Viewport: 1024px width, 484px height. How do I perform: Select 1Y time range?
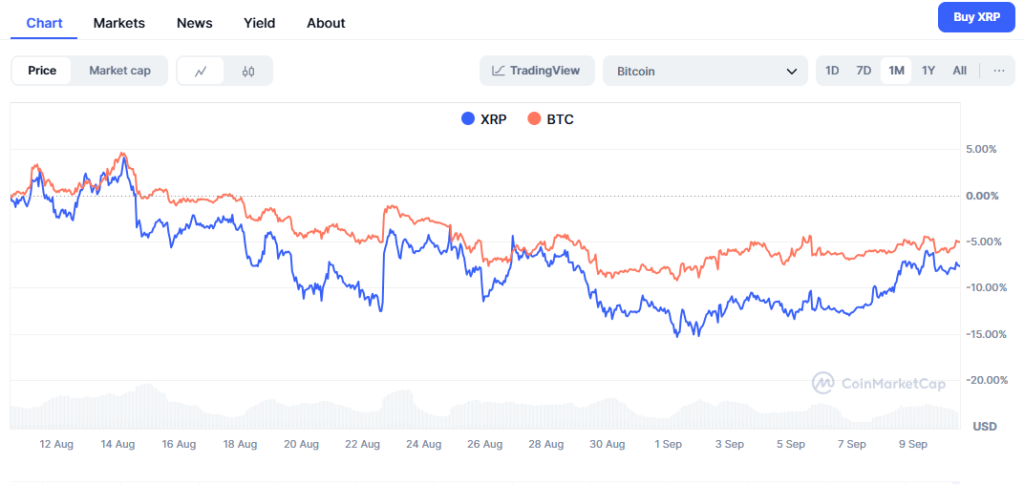click(x=928, y=70)
